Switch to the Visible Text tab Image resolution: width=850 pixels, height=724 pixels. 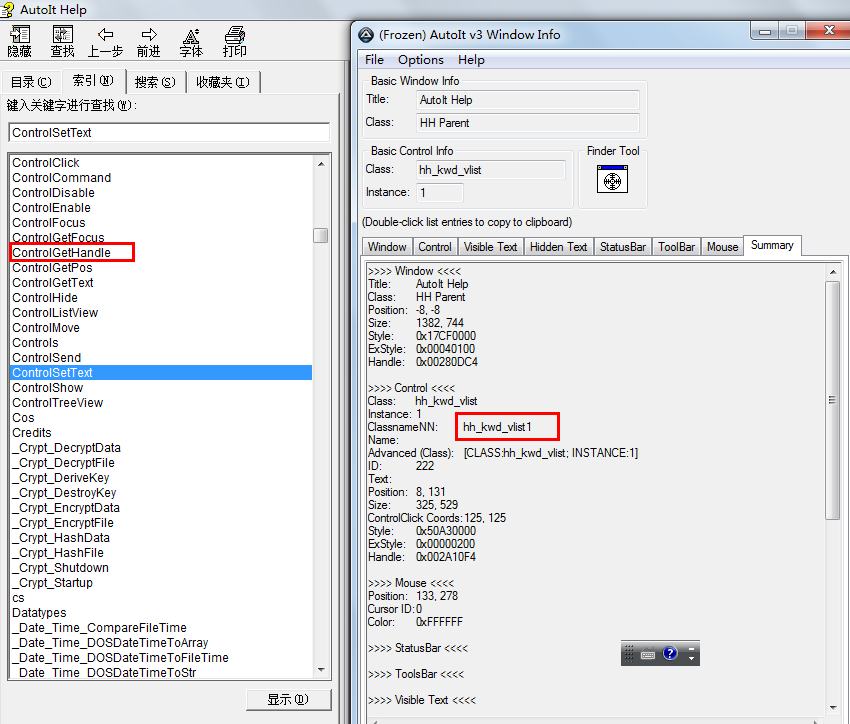[491, 247]
